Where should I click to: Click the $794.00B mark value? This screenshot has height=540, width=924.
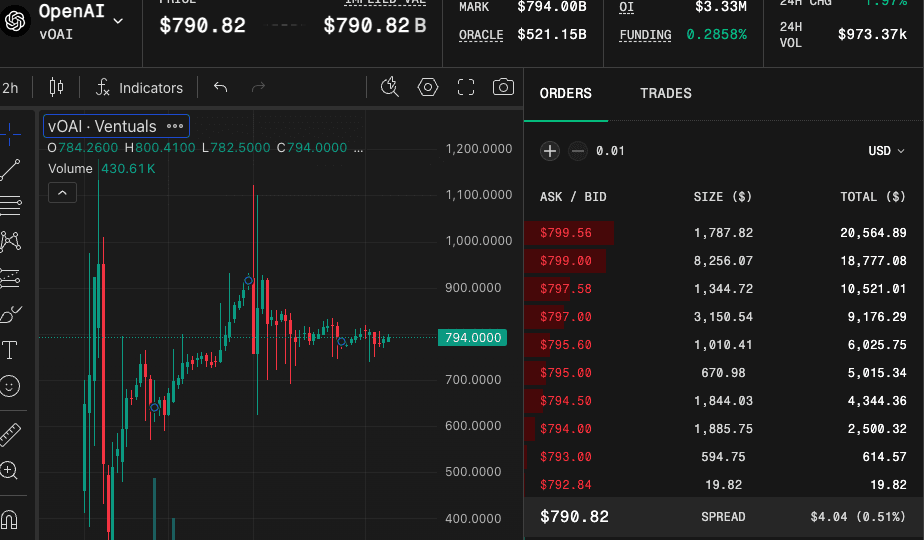click(x=552, y=7)
